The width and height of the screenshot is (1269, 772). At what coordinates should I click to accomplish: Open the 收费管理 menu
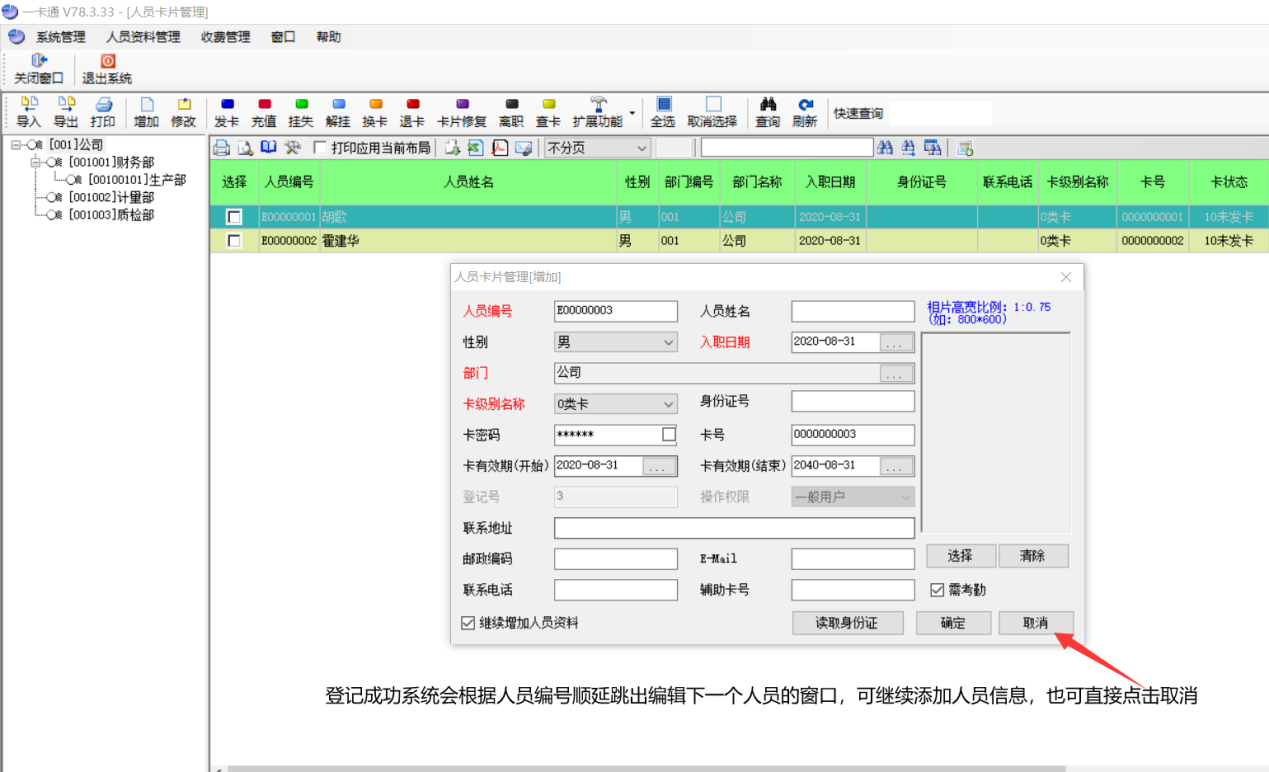[x=225, y=37]
